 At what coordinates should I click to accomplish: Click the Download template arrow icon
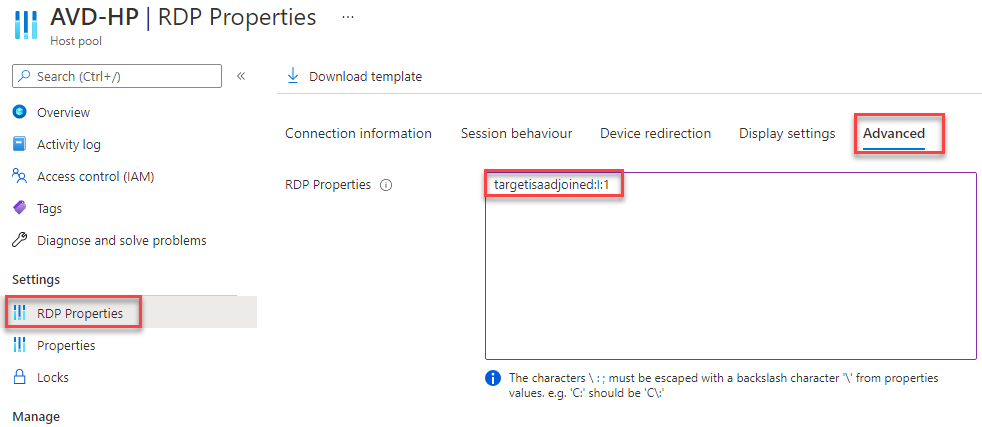point(292,76)
